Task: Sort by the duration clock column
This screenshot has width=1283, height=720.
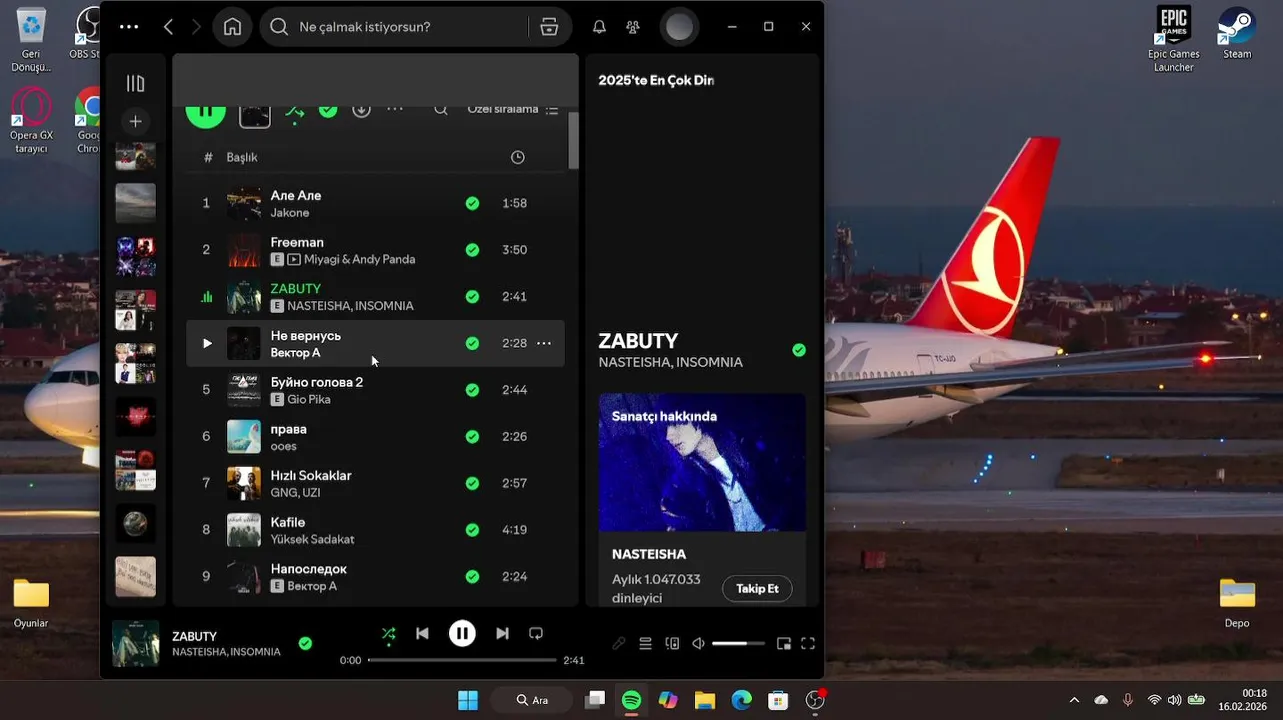Action: (x=517, y=157)
